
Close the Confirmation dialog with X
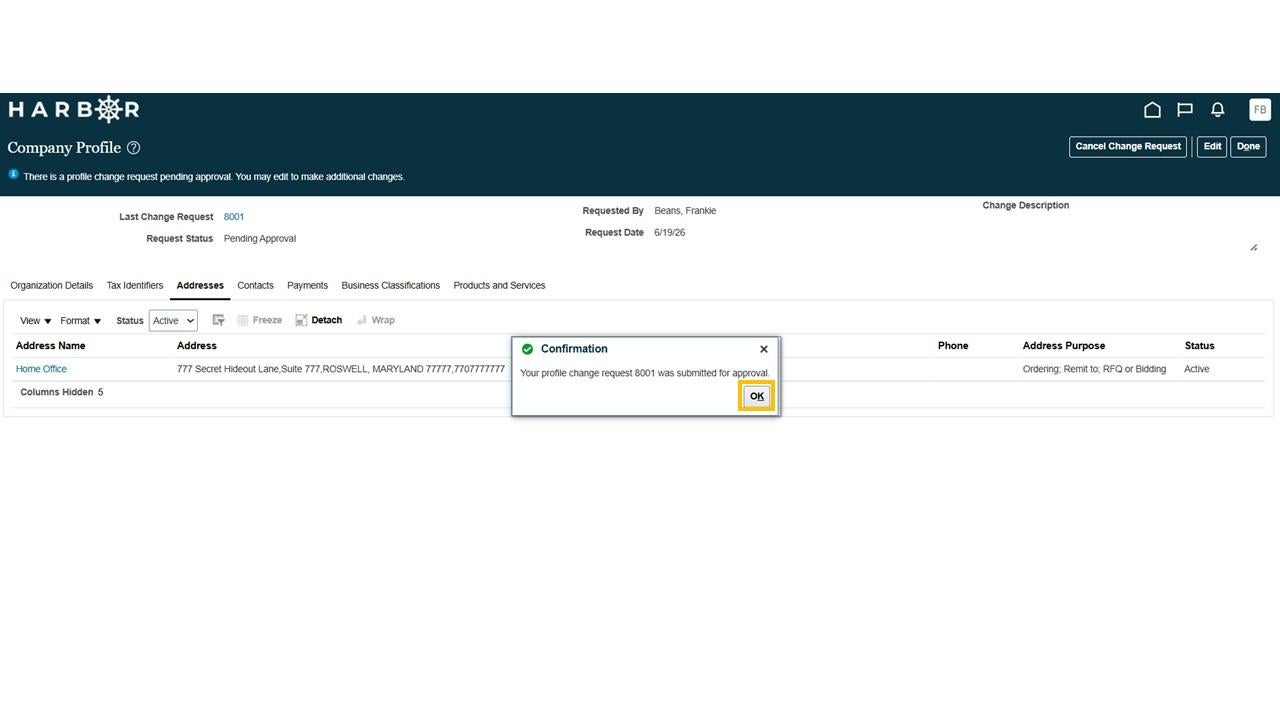[764, 349]
